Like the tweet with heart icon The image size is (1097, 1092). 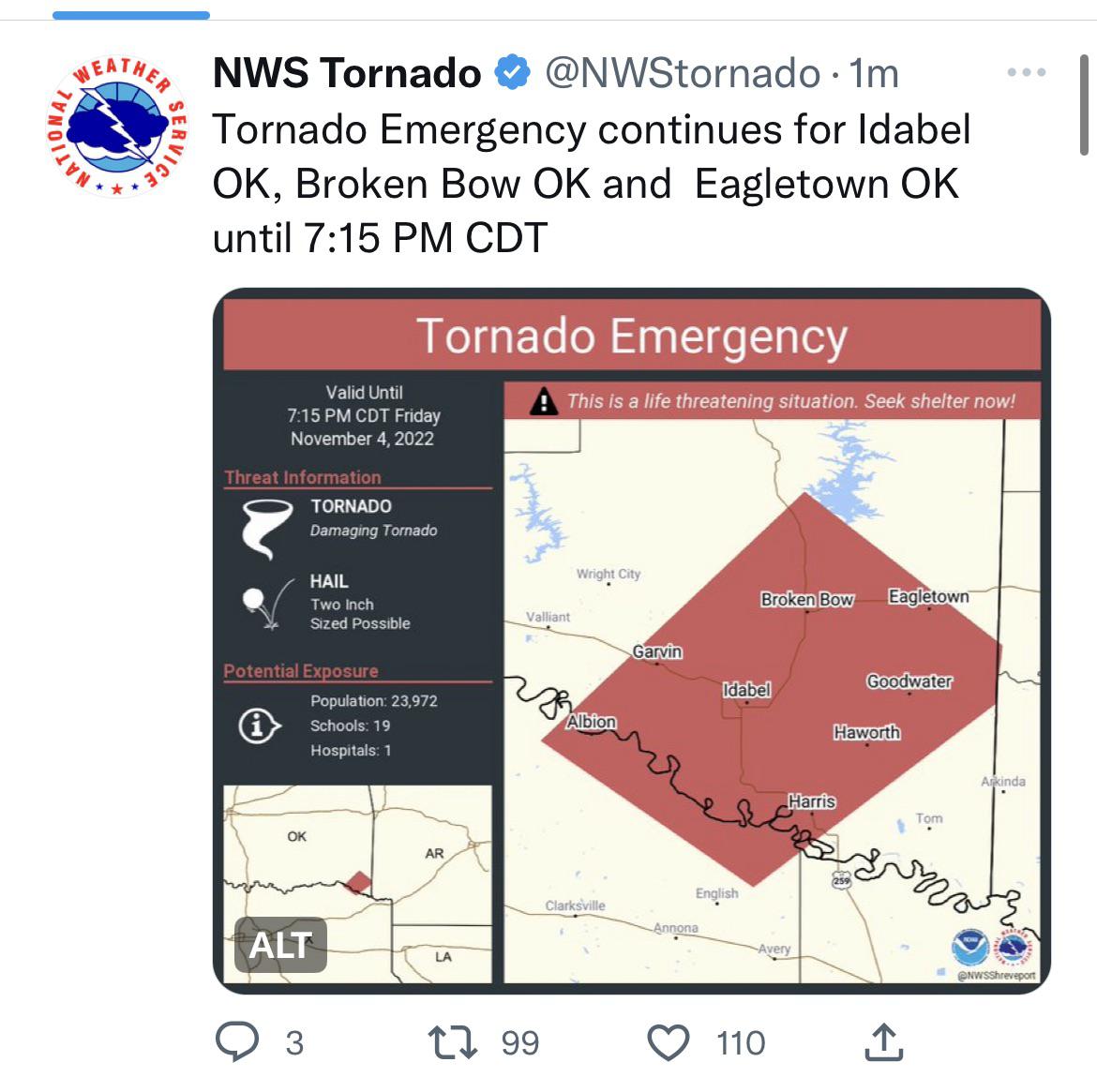point(669,1041)
